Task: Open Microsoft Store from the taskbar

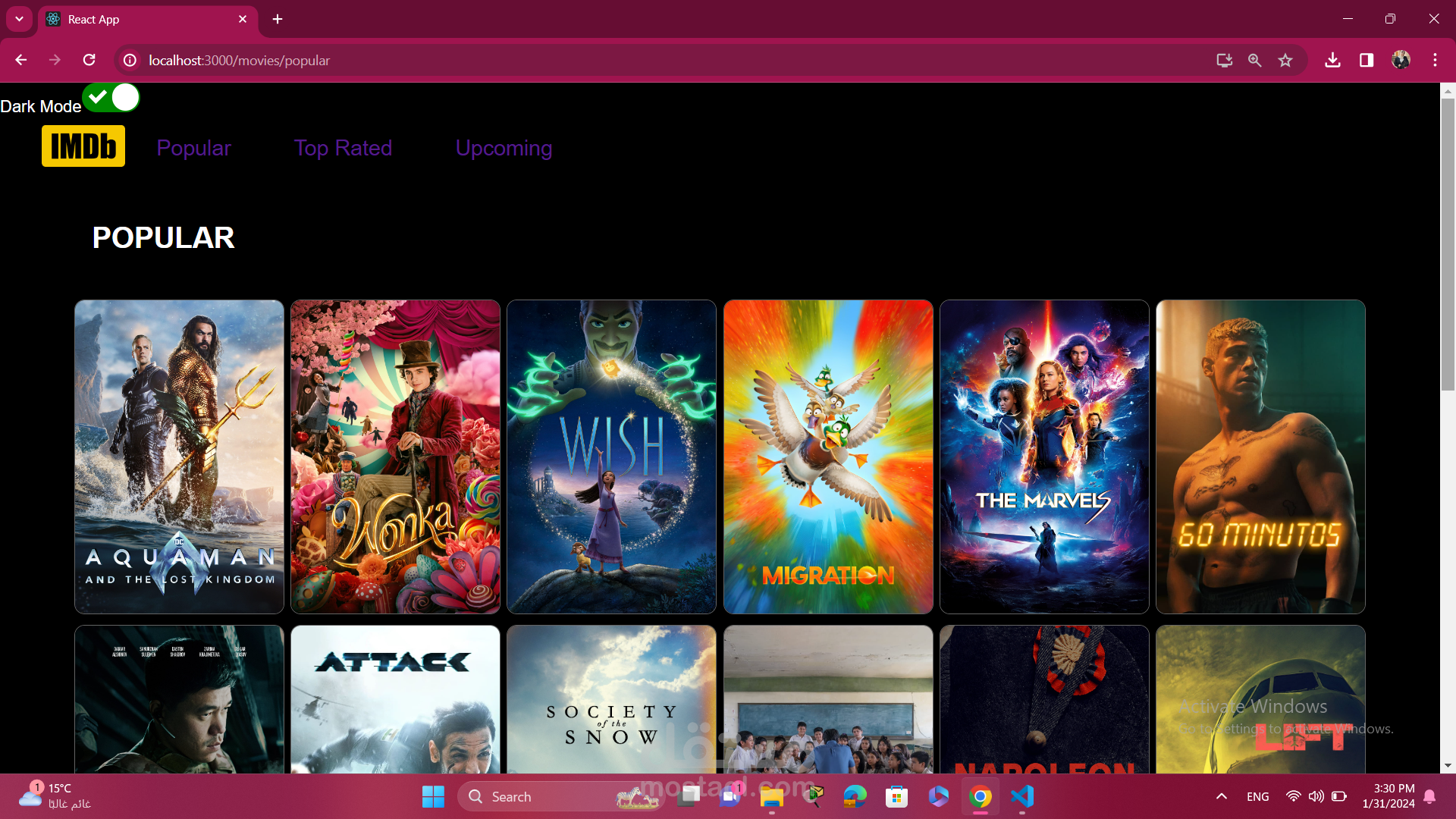Action: tap(896, 797)
